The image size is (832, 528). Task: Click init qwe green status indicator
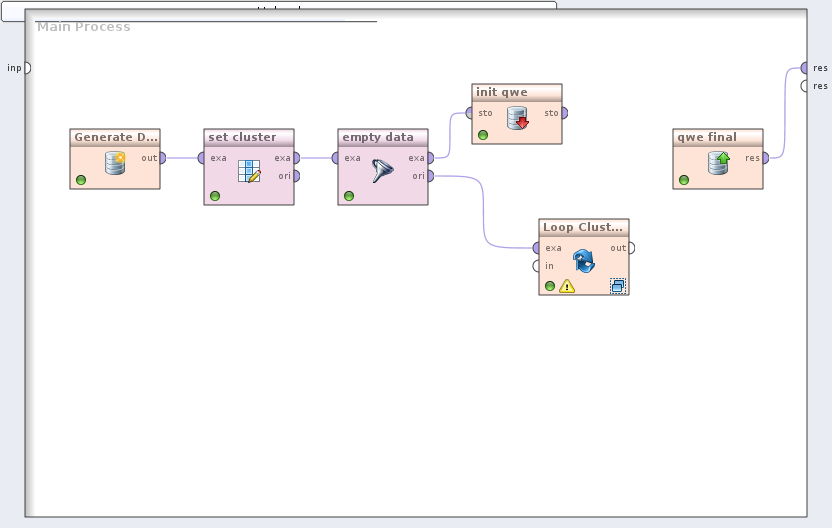tap(483, 135)
